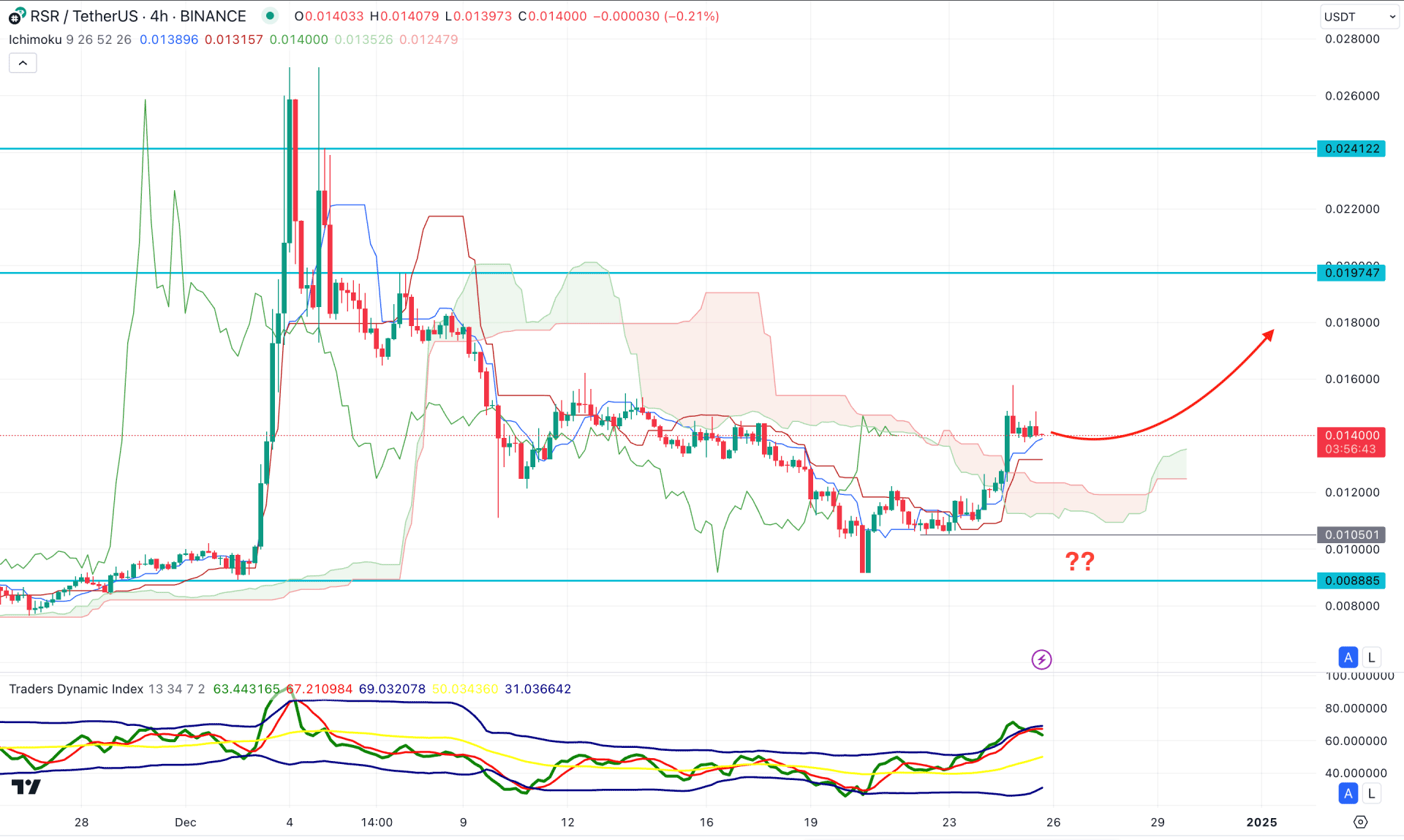Click the green market status dot
The image size is (1404, 840).
(x=270, y=16)
